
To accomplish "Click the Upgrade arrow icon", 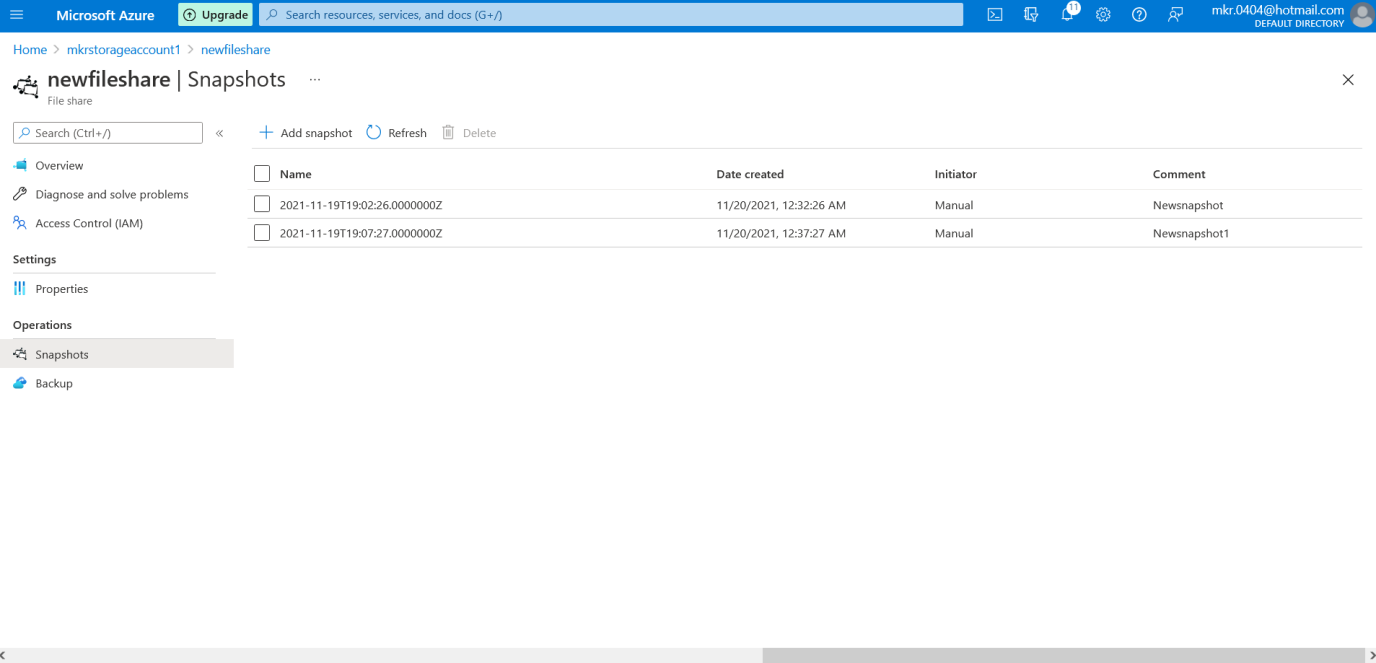I will click(190, 15).
